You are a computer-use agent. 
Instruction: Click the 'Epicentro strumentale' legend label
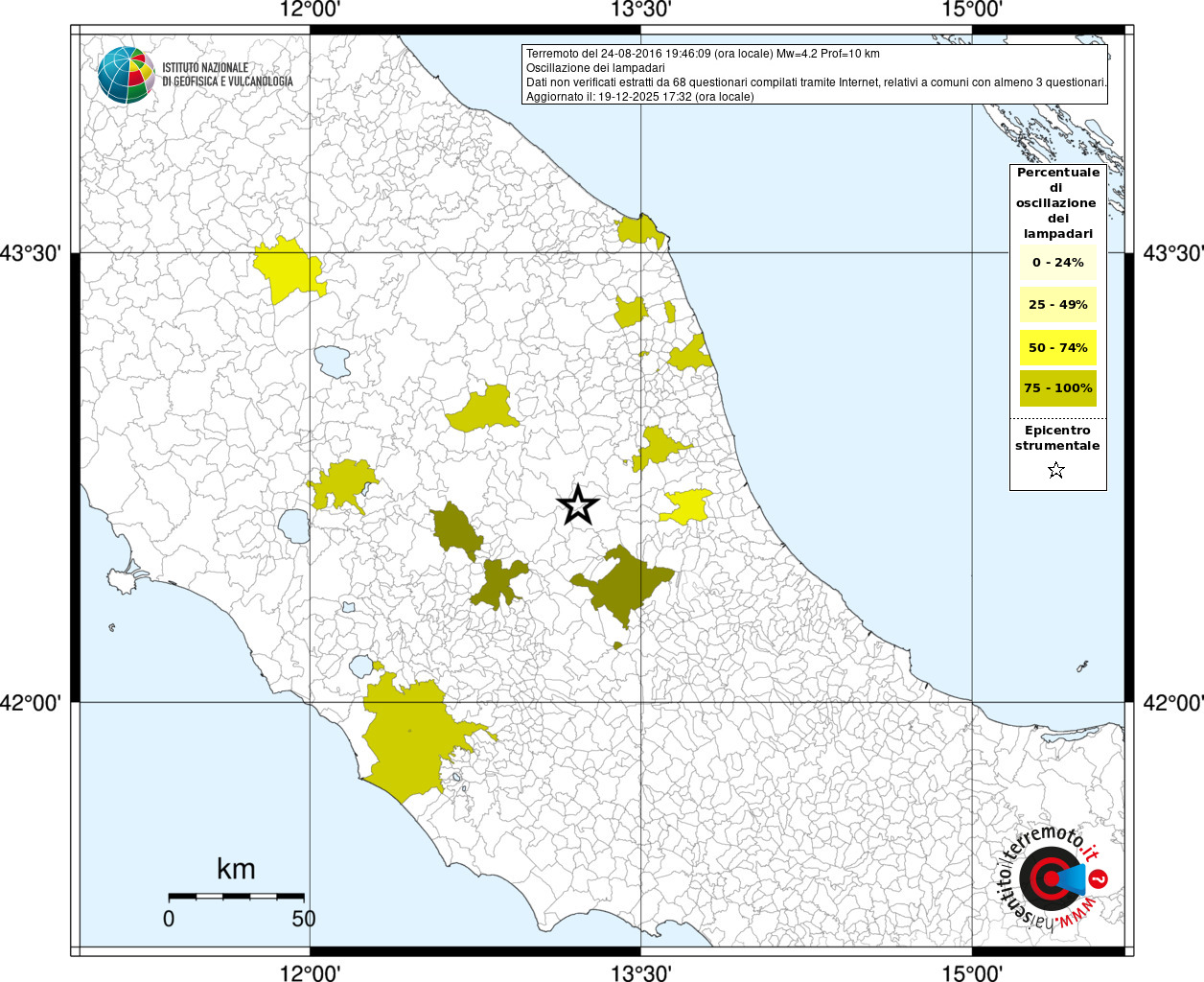click(1057, 437)
